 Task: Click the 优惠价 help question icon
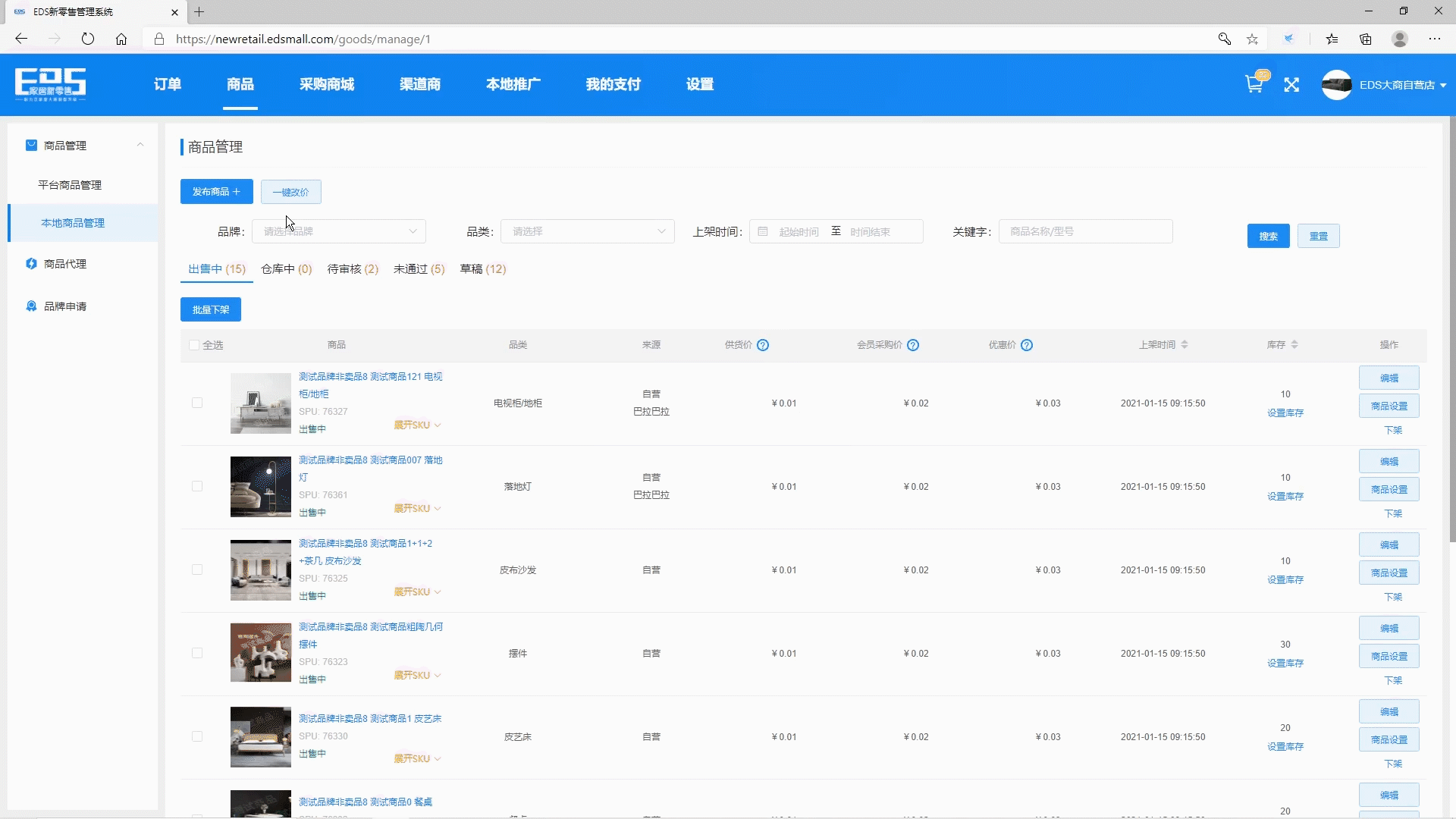1027,345
